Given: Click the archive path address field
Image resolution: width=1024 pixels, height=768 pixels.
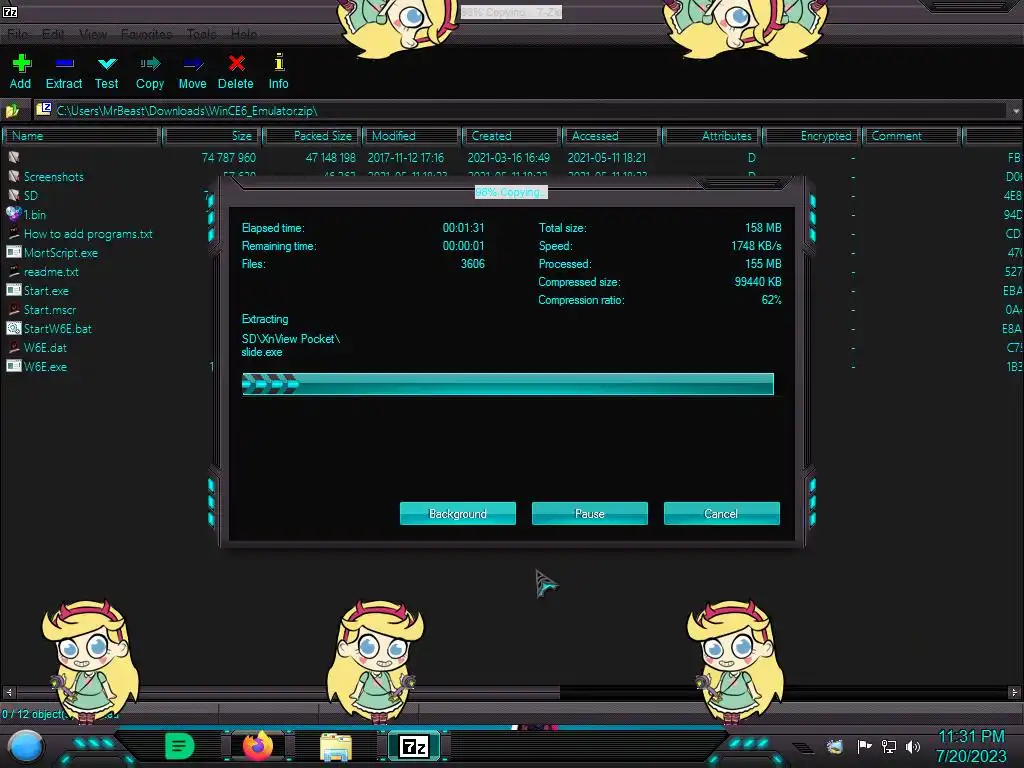Looking at the screenshot, I should pos(521,111).
